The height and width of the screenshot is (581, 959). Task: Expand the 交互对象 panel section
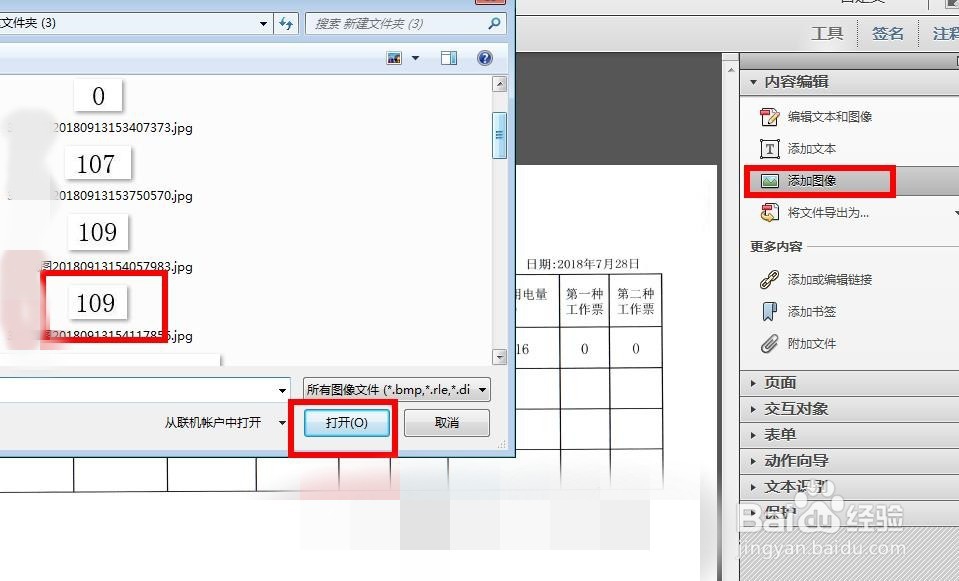753,409
